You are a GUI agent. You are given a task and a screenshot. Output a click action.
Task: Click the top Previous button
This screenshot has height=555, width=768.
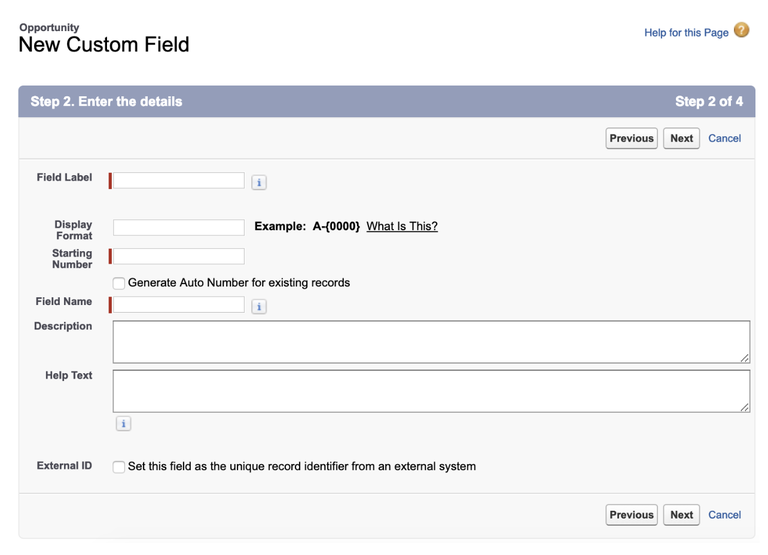coord(631,139)
